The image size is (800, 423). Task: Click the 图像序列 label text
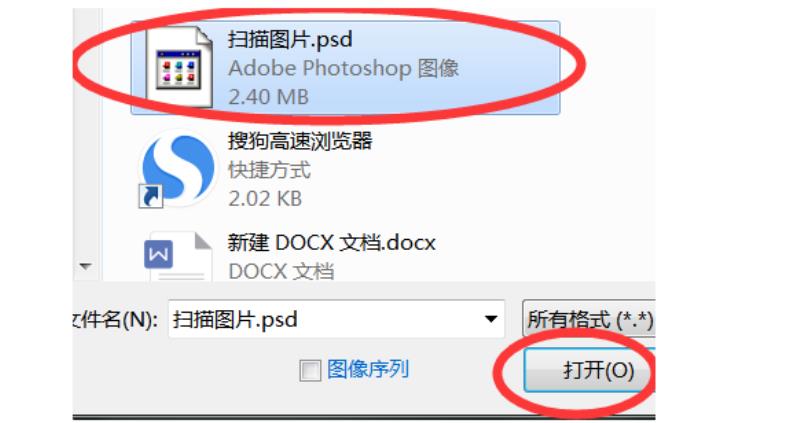click(x=368, y=369)
